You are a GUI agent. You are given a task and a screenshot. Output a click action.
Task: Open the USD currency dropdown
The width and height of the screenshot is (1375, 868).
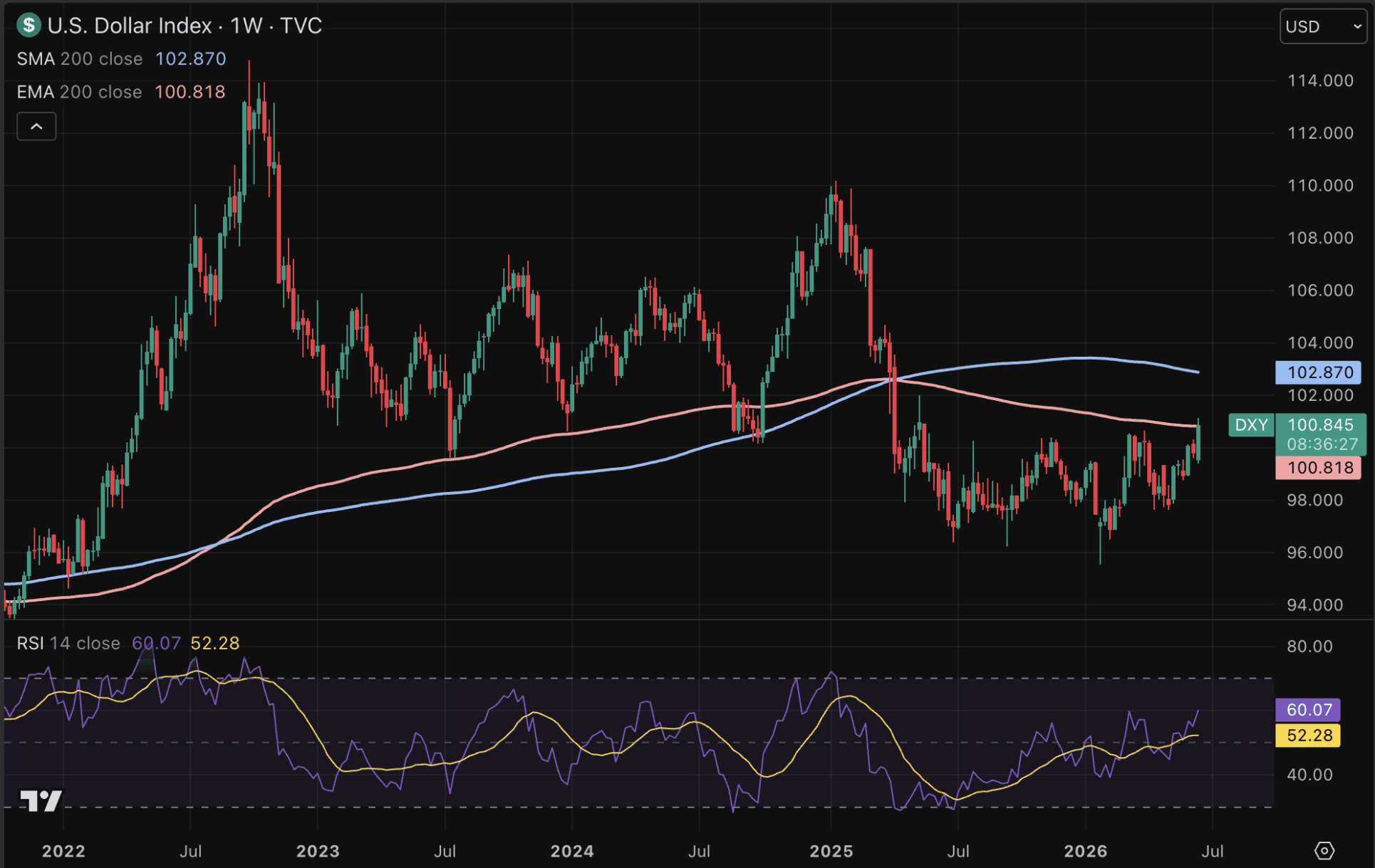(1324, 26)
